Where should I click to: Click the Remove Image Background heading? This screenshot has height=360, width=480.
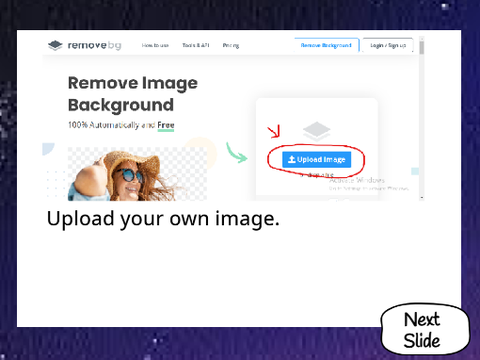(133, 94)
